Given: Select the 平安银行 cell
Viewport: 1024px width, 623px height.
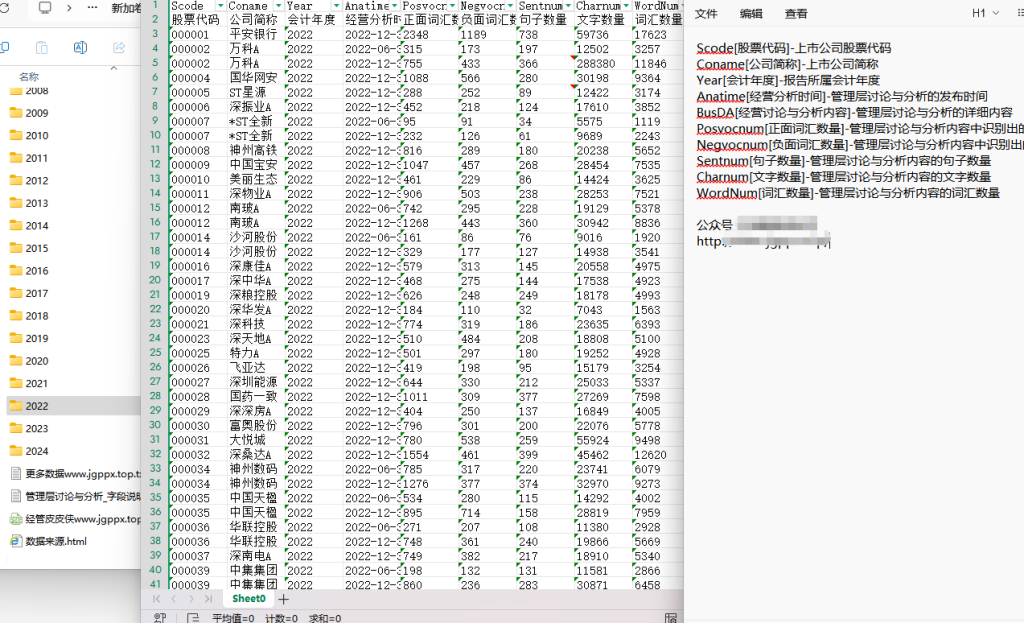Looking at the screenshot, I should pos(255,34).
